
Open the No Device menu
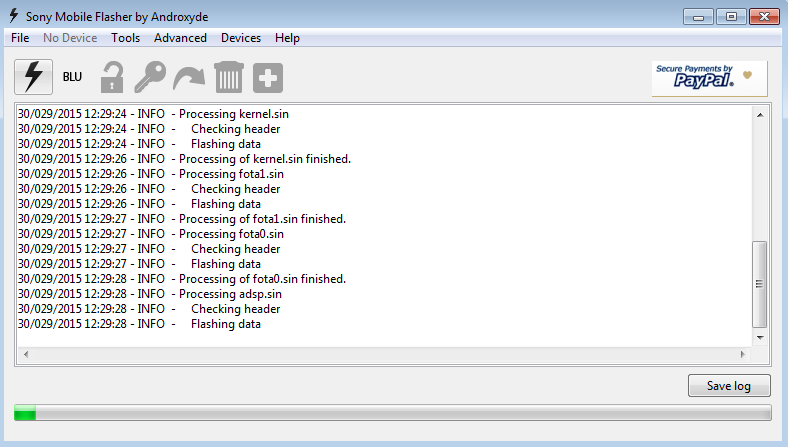click(x=70, y=38)
